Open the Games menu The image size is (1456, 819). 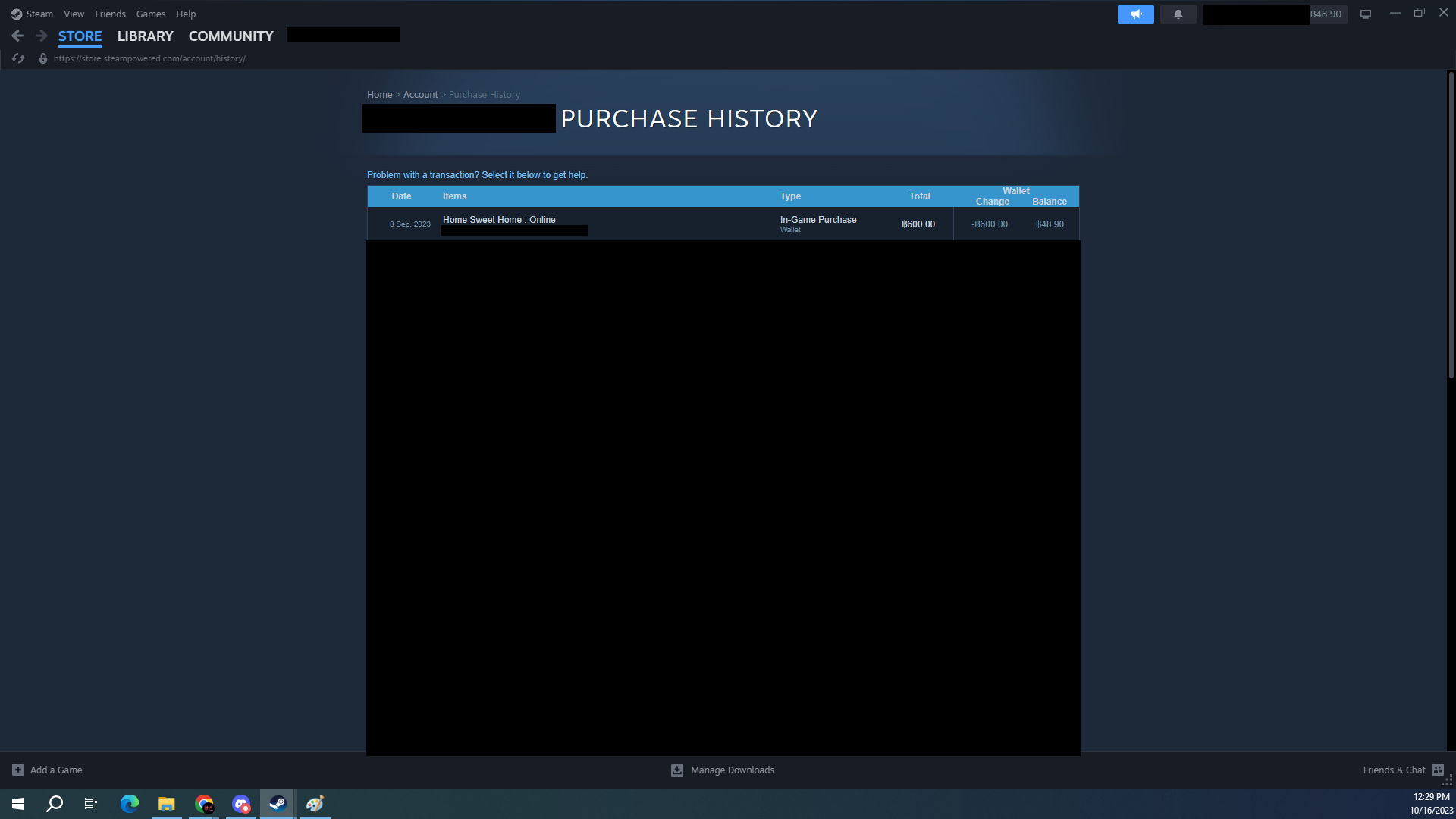click(150, 14)
